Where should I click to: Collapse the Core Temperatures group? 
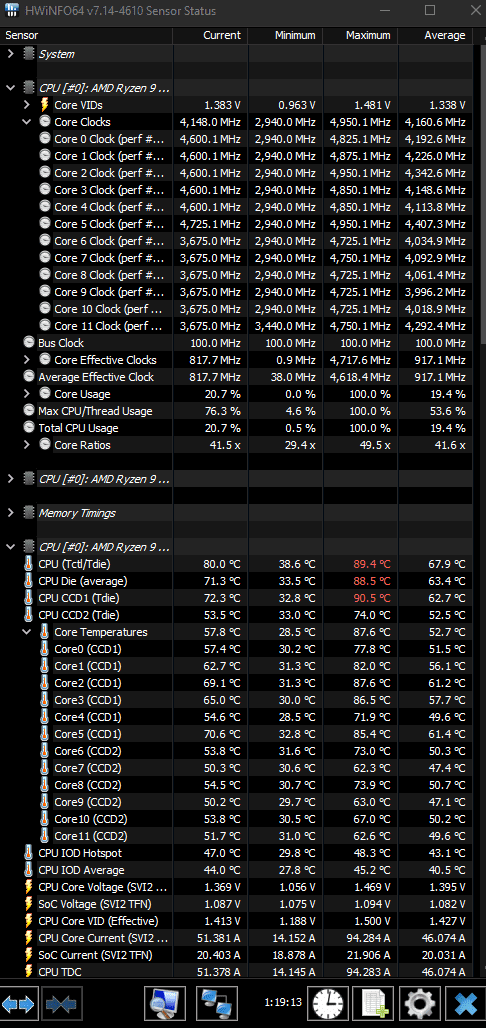[x=26, y=632]
